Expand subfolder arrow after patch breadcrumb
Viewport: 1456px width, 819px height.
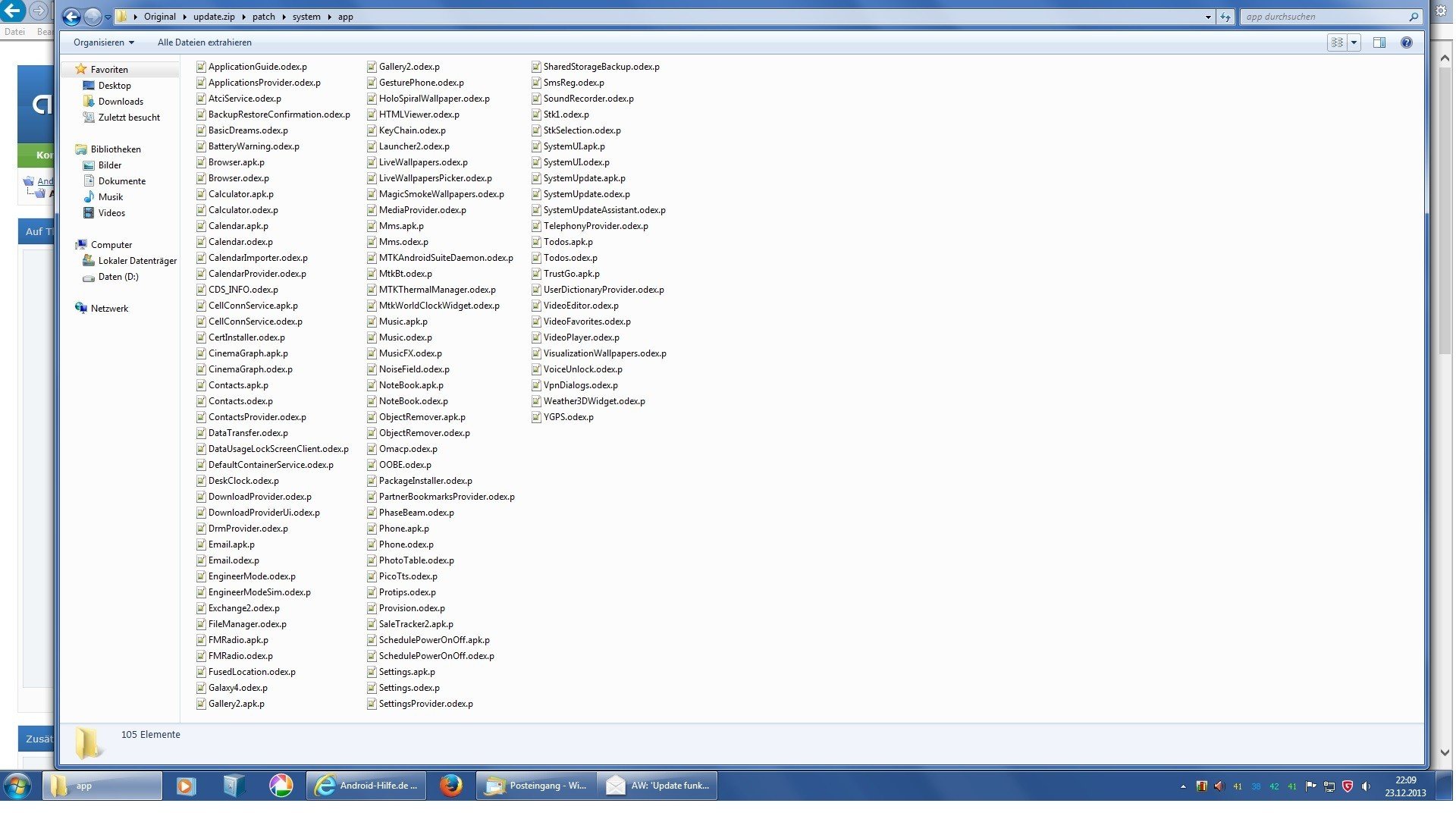284,17
